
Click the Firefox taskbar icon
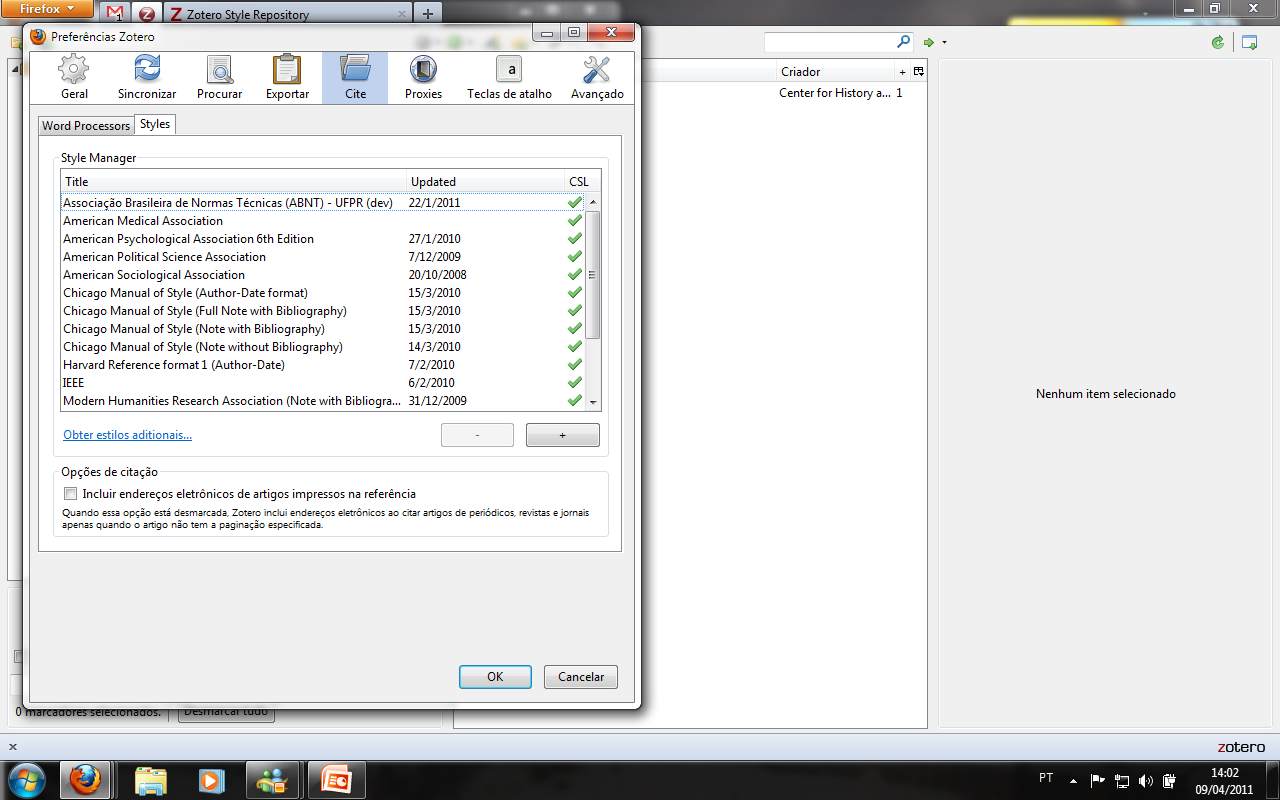click(86, 780)
